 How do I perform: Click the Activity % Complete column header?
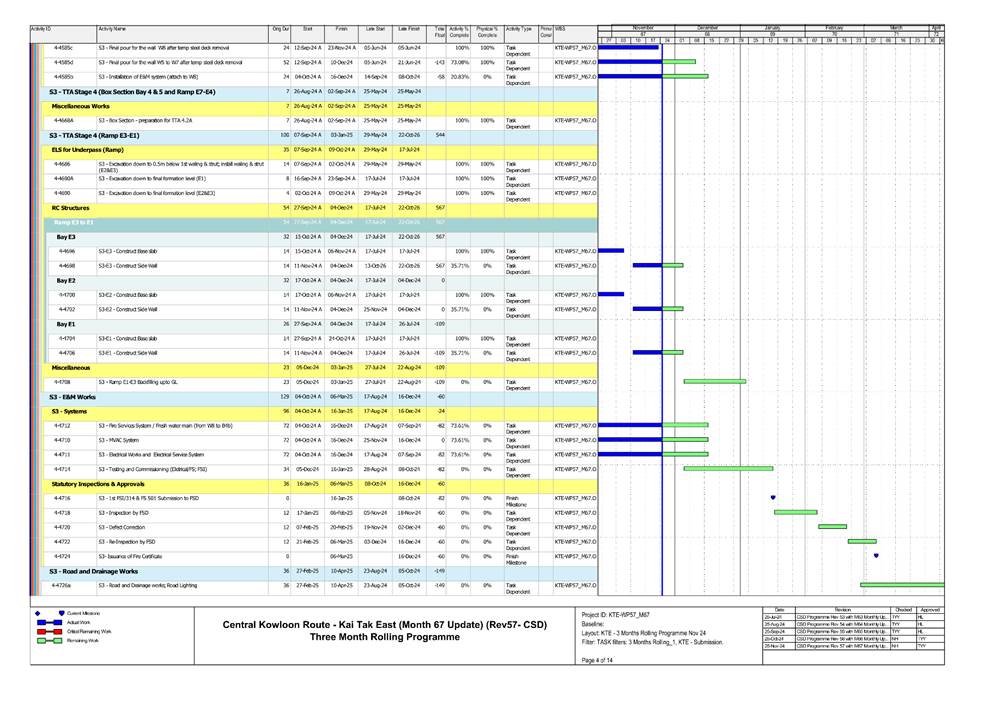coord(460,33)
